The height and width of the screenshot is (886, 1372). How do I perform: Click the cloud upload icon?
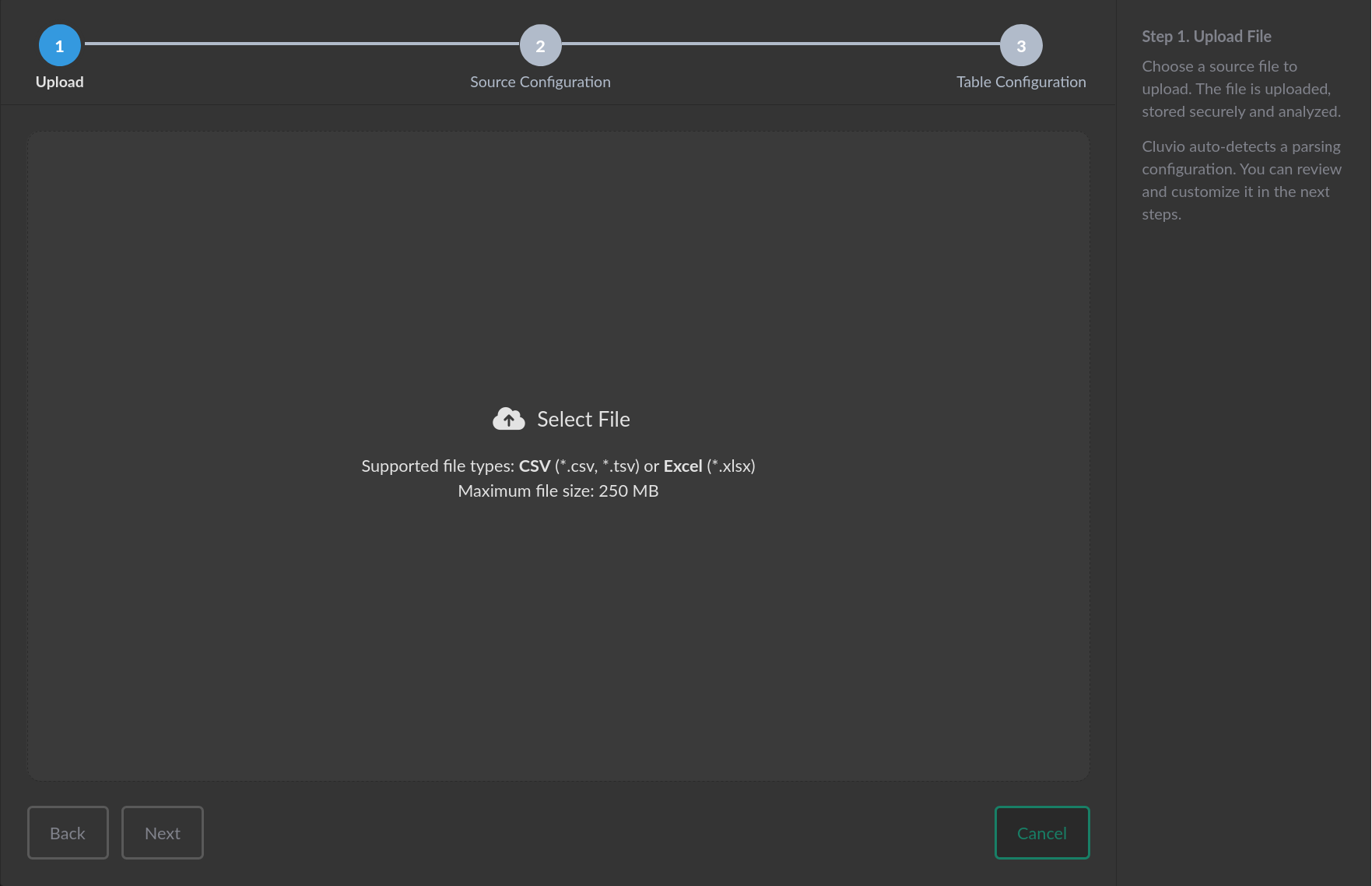click(508, 419)
